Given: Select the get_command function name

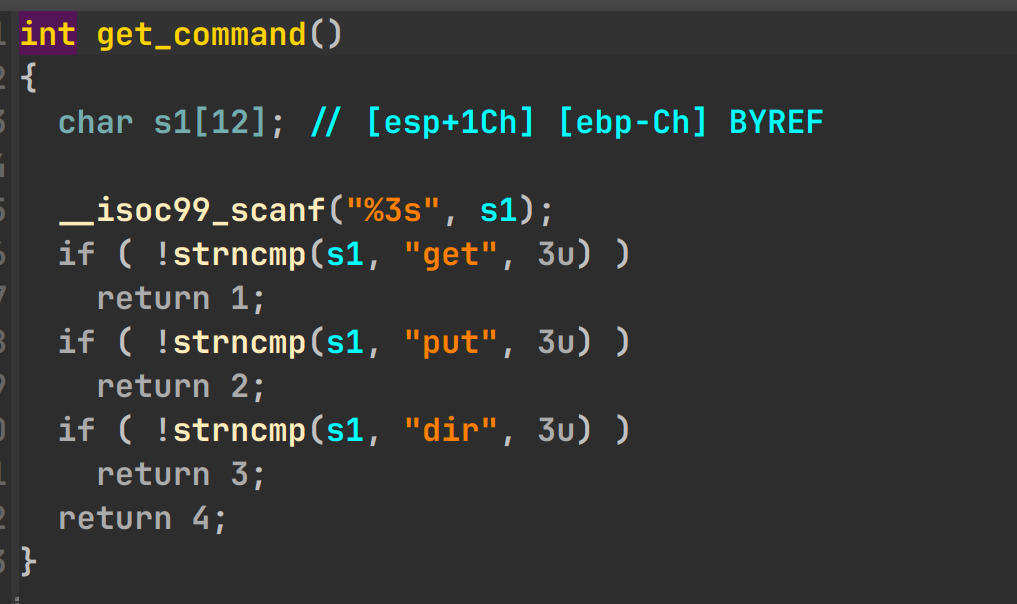Looking at the screenshot, I should (x=201, y=35).
